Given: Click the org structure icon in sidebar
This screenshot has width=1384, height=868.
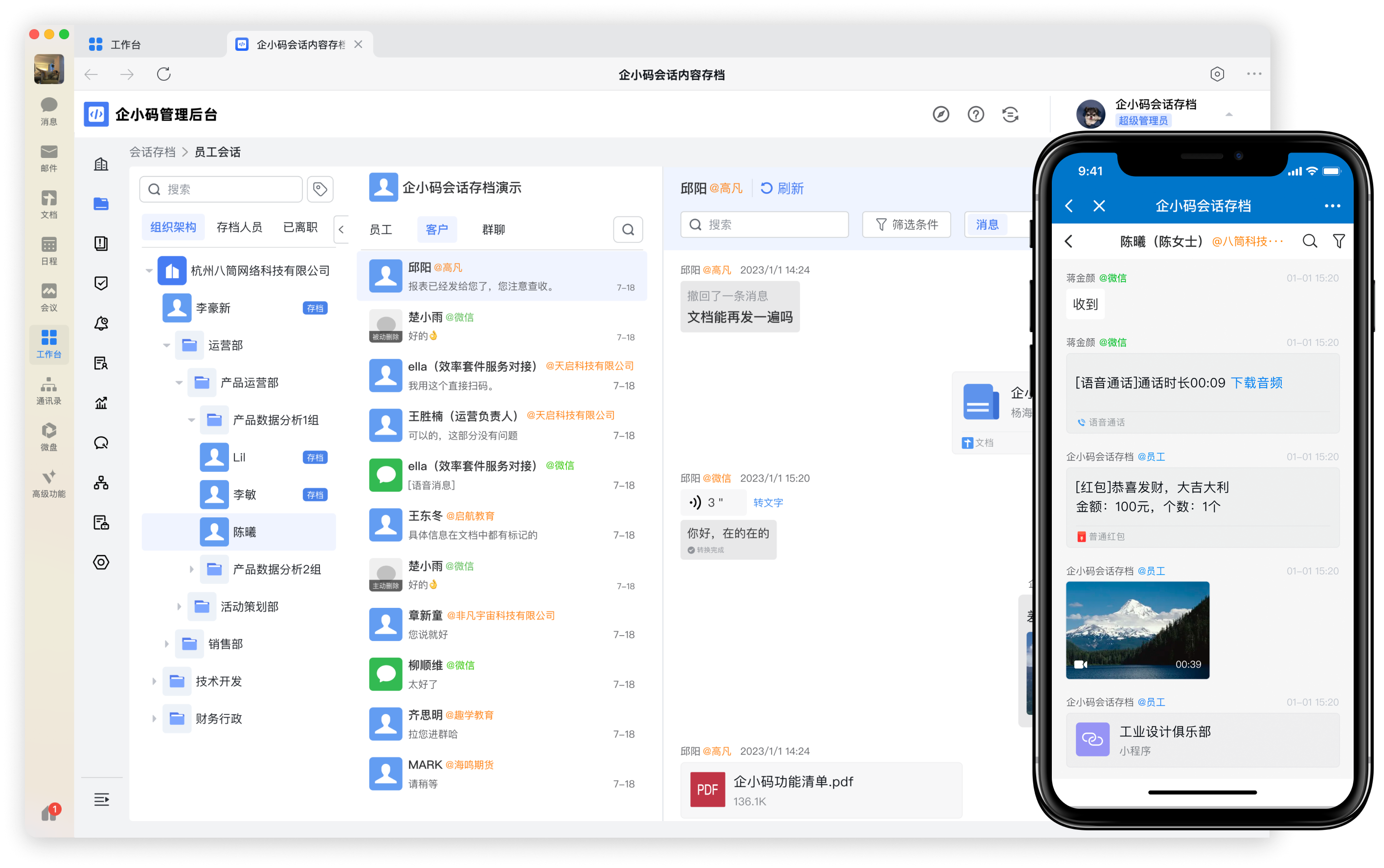Looking at the screenshot, I should (x=101, y=483).
